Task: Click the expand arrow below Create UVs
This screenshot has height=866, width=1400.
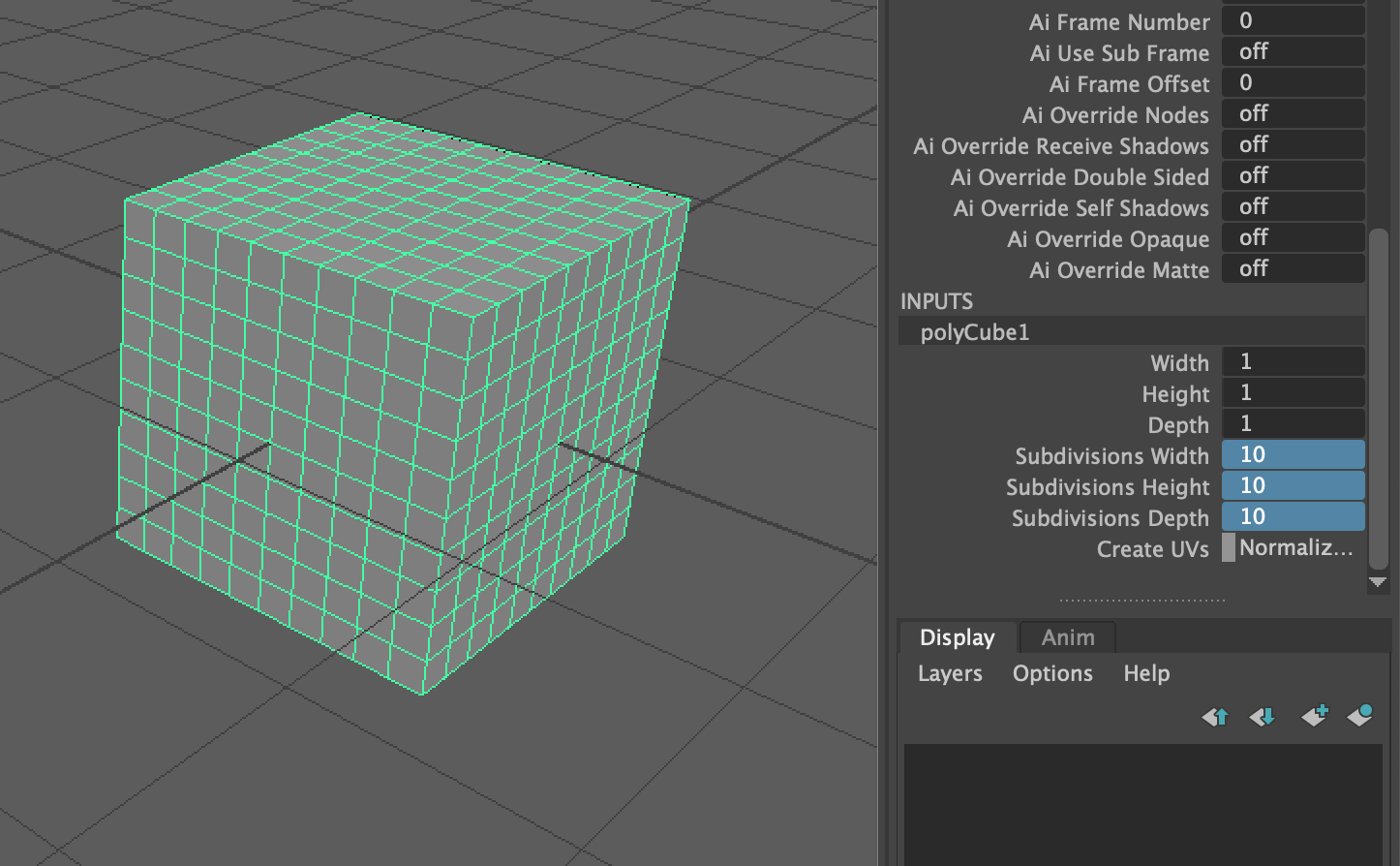Action: coord(1378,581)
